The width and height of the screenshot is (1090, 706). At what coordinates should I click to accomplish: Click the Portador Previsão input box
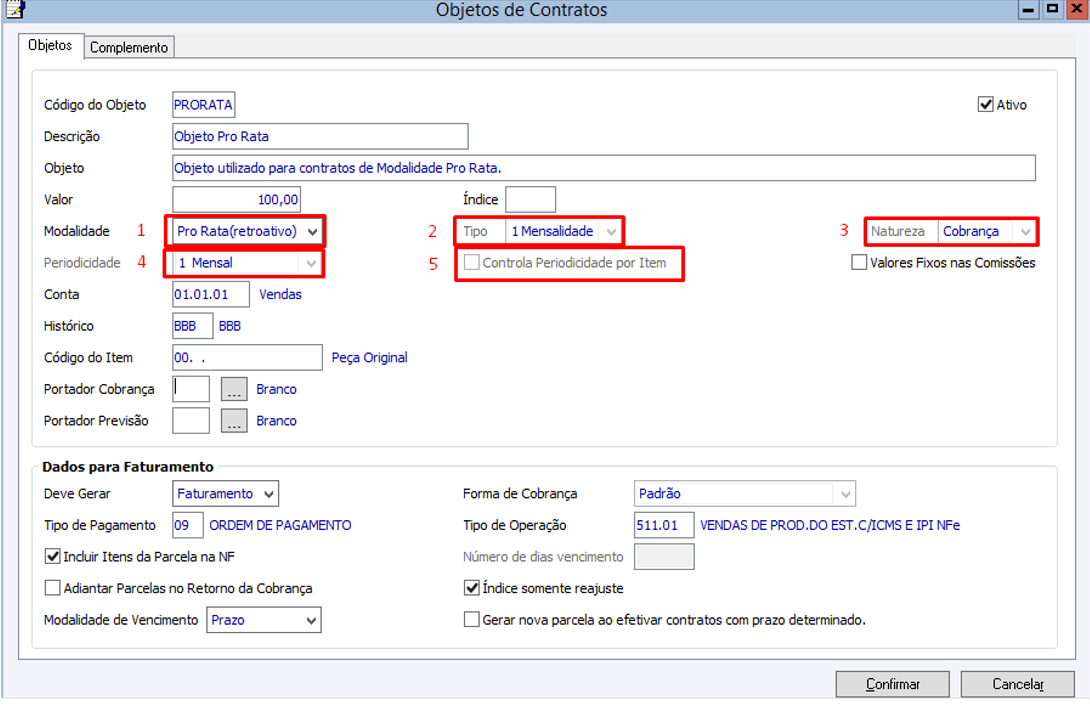[x=191, y=420]
